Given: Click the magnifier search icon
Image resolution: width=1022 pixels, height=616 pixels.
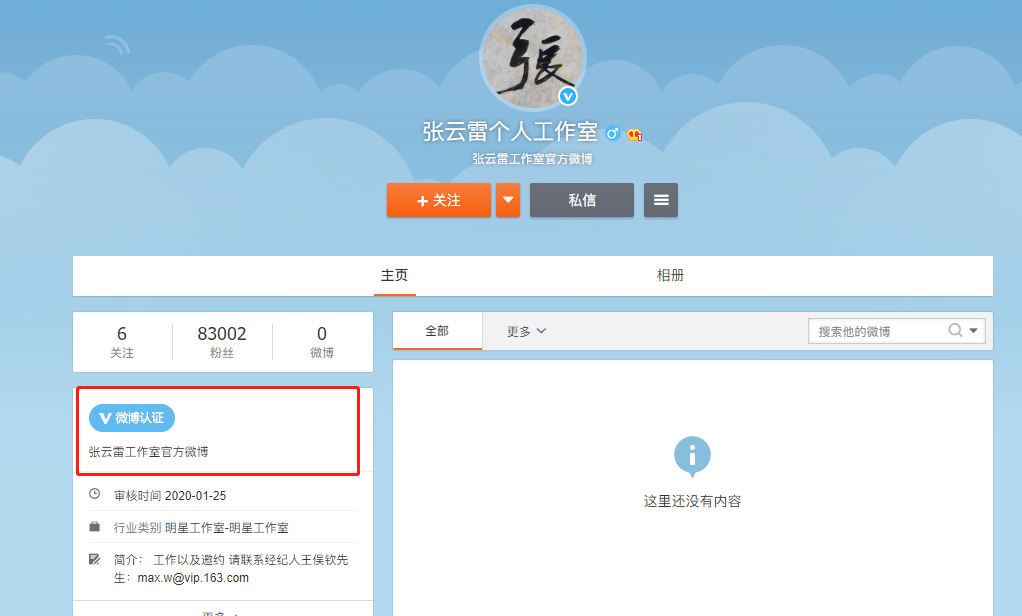Looking at the screenshot, I should pos(955,330).
